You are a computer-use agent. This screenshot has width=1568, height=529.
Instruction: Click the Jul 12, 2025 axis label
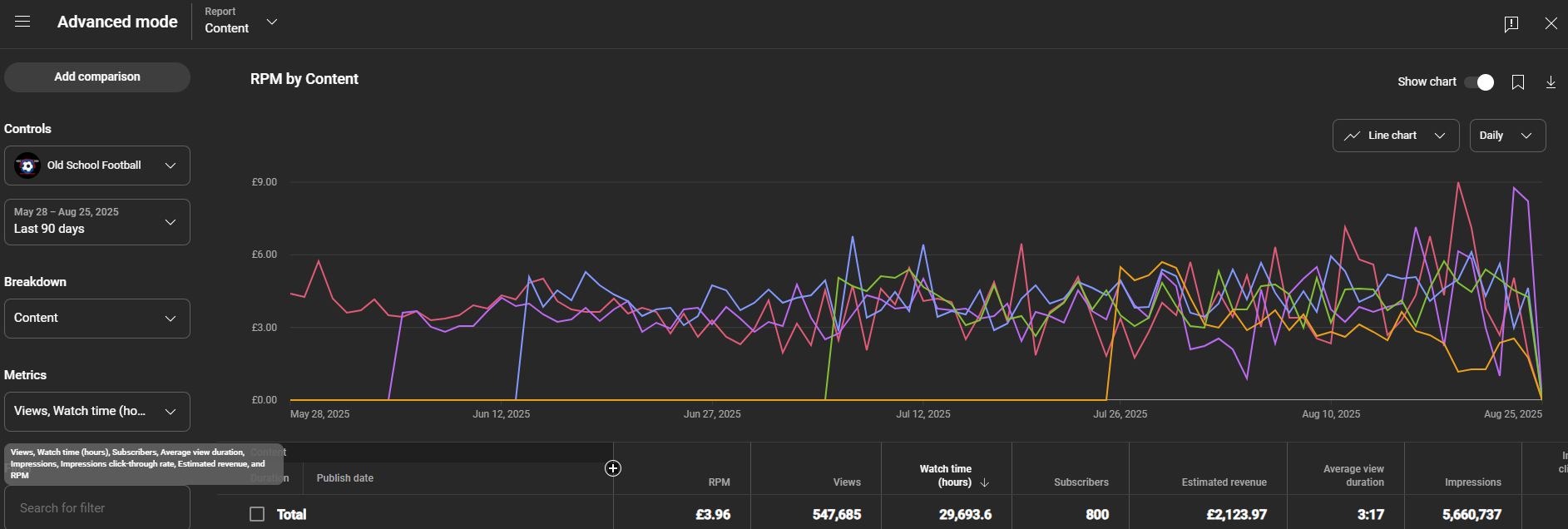922,414
